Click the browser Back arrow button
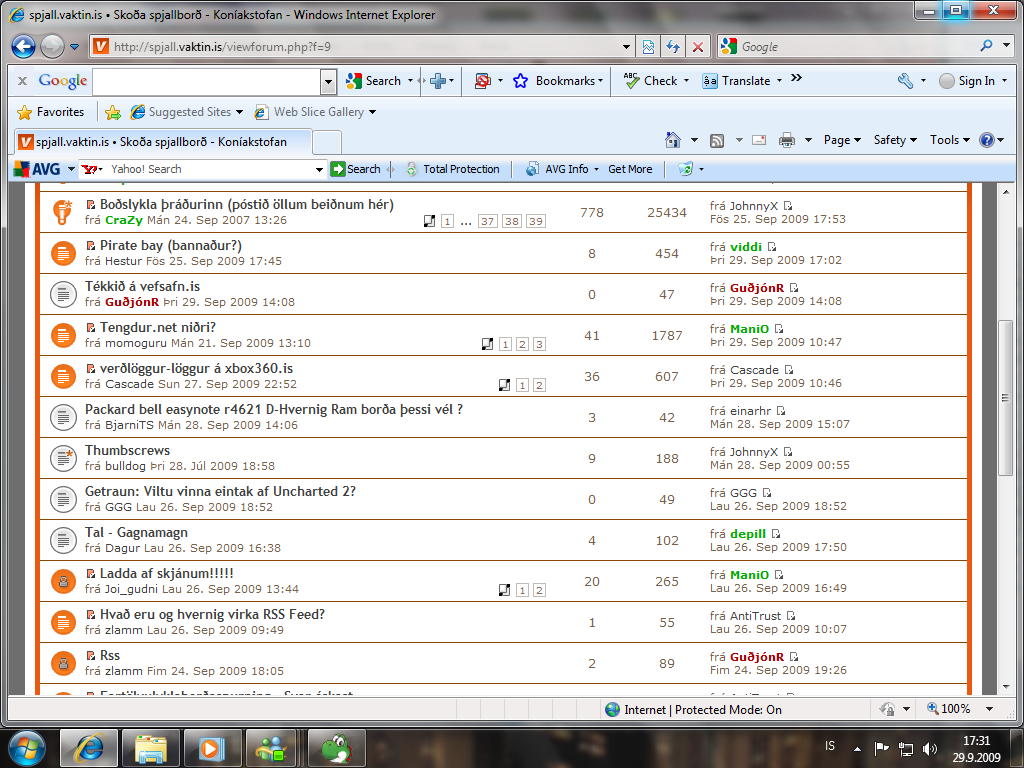Viewport: 1024px width, 768px height. (24, 46)
